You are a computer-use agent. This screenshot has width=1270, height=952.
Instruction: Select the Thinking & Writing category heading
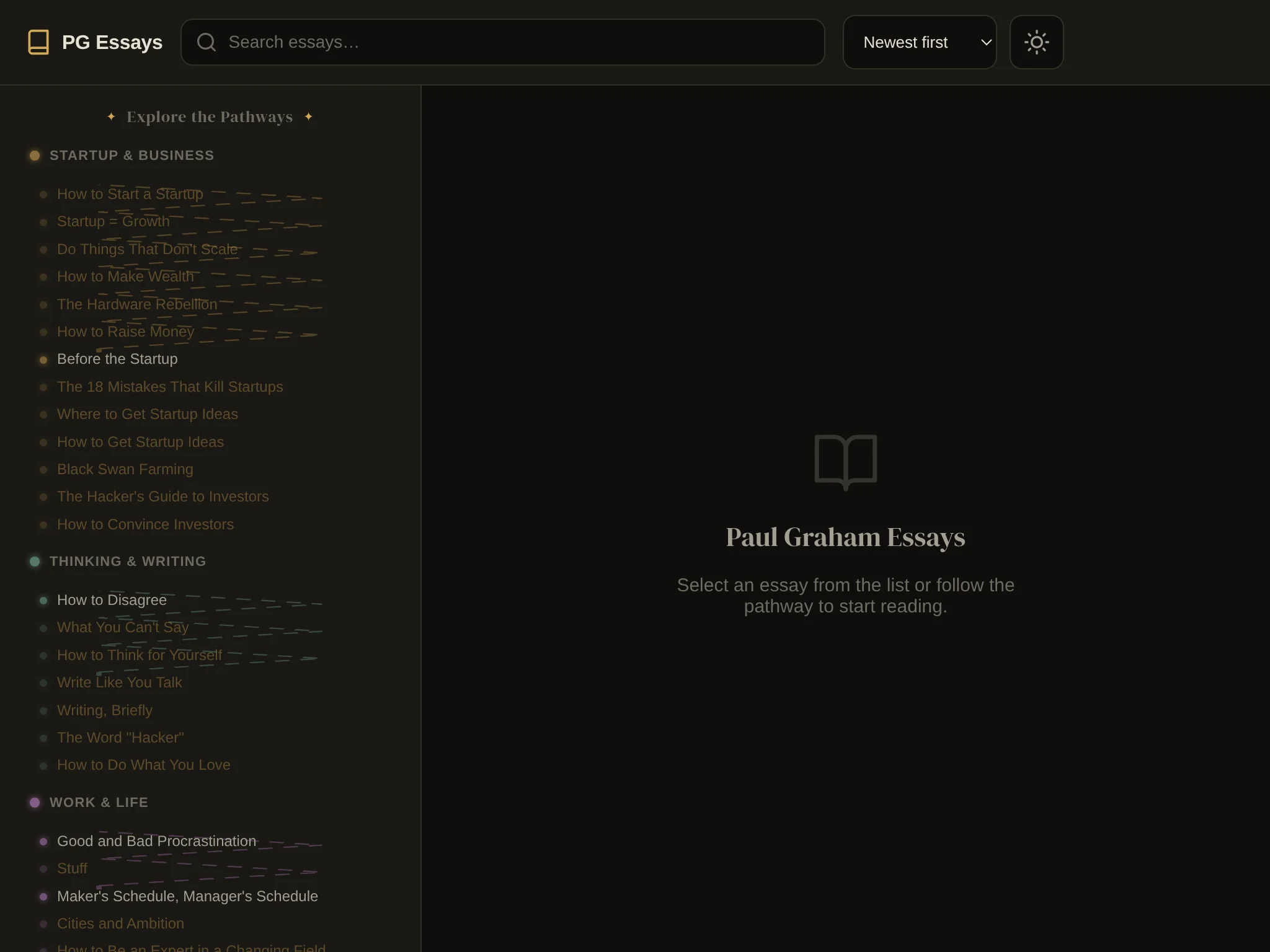(128, 562)
